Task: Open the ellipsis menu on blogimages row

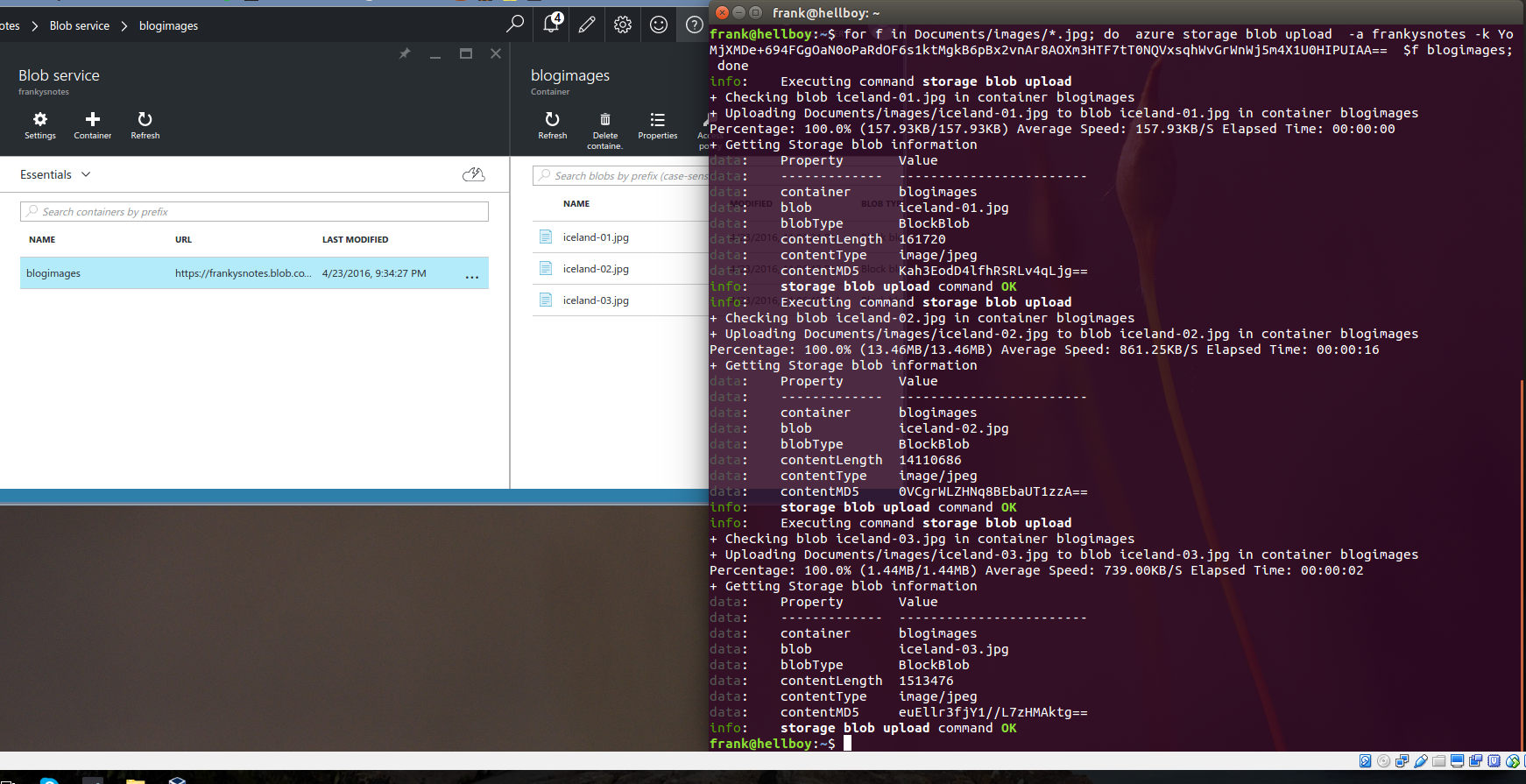Action: 472,276
